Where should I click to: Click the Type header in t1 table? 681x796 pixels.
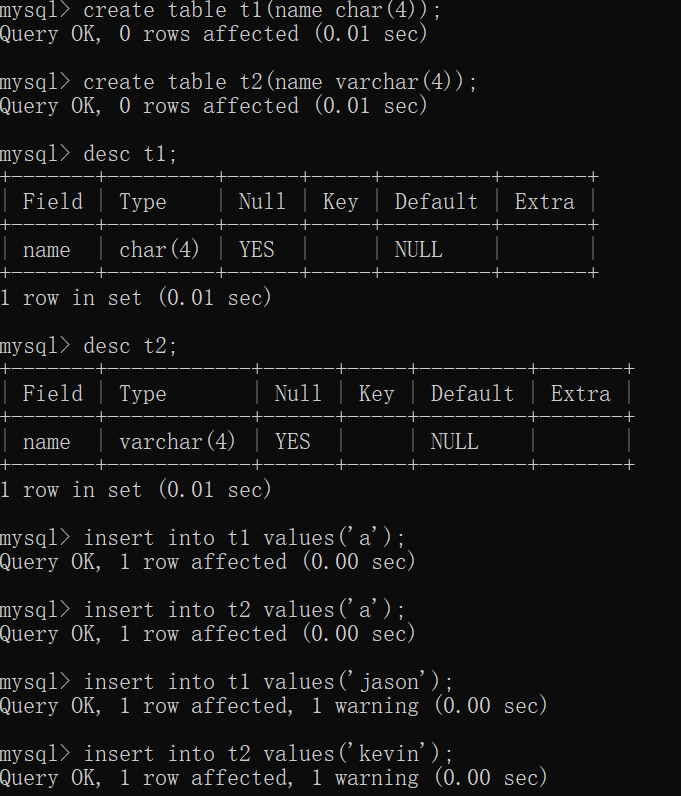(x=142, y=202)
